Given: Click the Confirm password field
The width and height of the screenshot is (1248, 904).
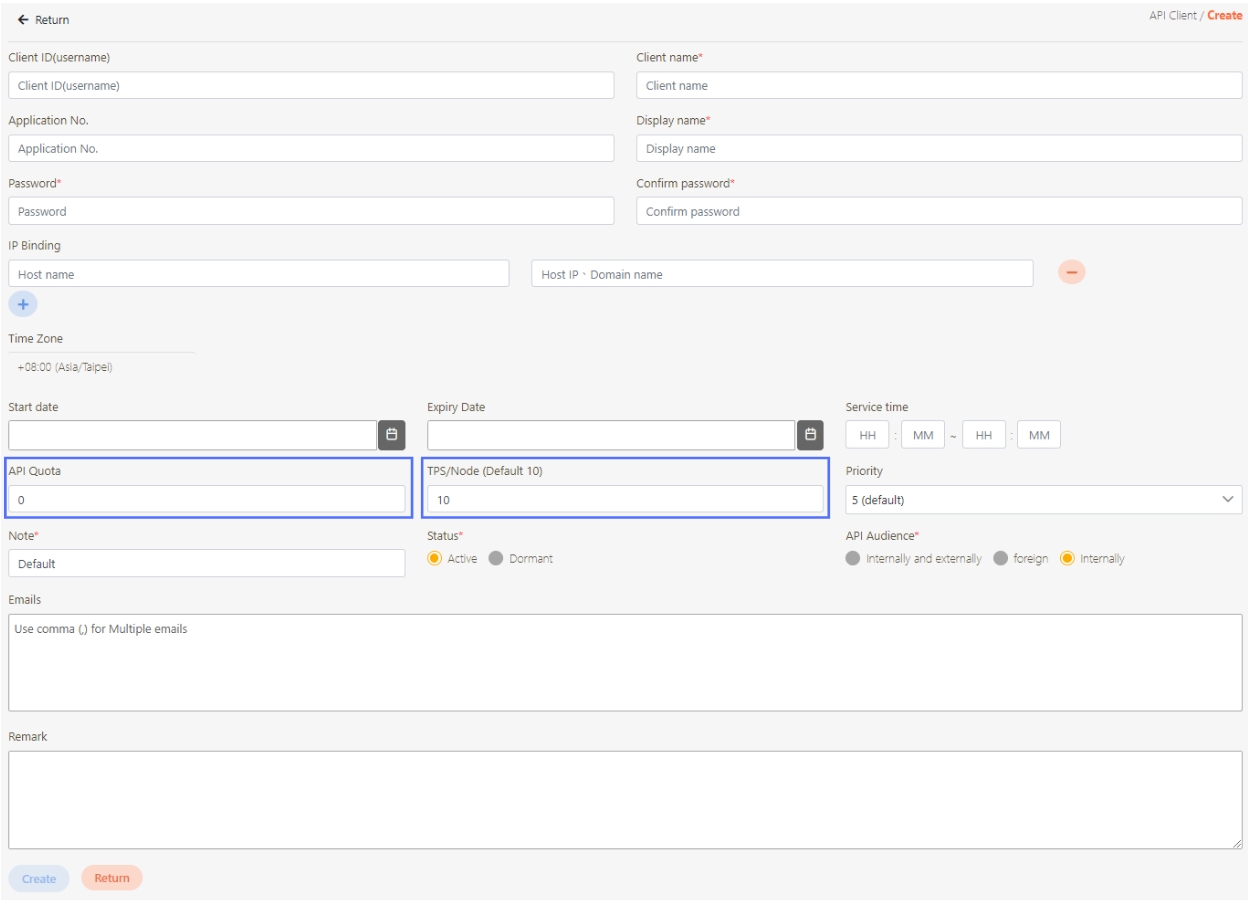Looking at the screenshot, I should [939, 212].
